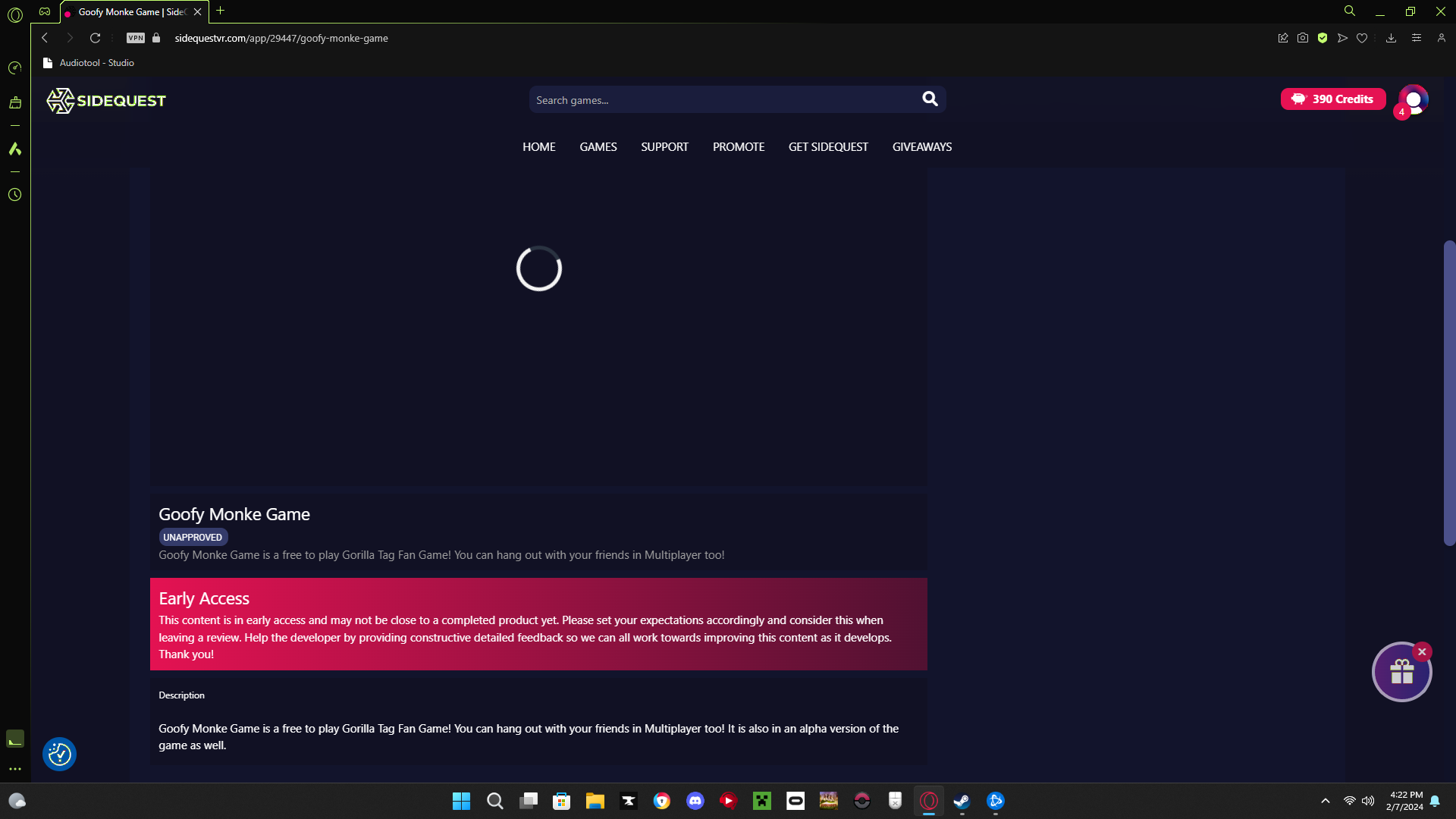Screen dimensions: 1456x819
Task: Open the Opera menu at the top left
Action: (15, 13)
